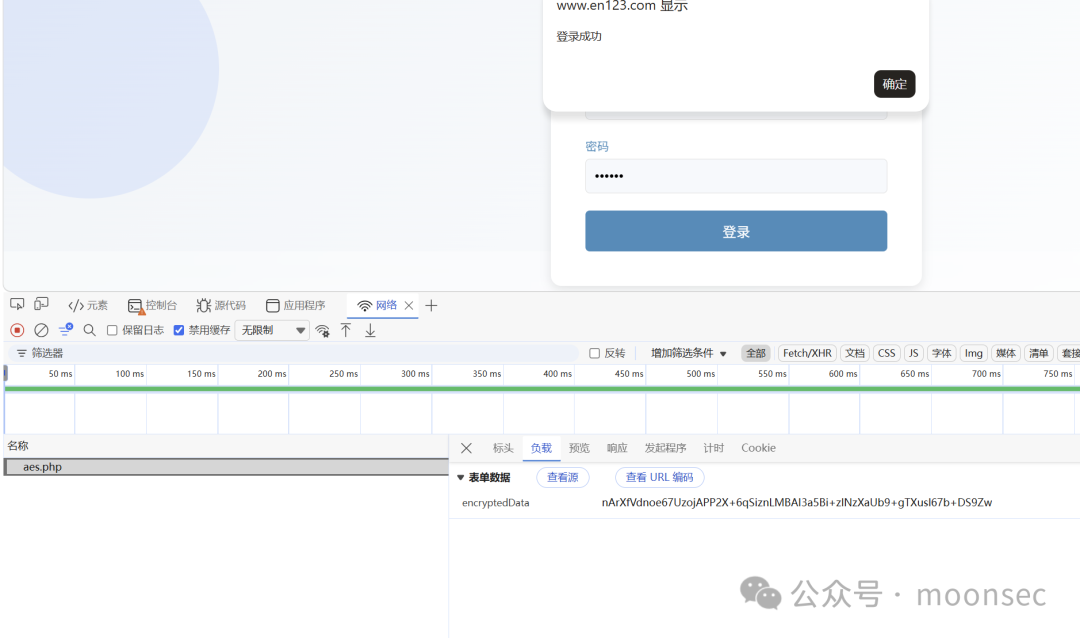Filter requests by Img
This screenshot has width=1080, height=638.
click(x=973, y=353)
